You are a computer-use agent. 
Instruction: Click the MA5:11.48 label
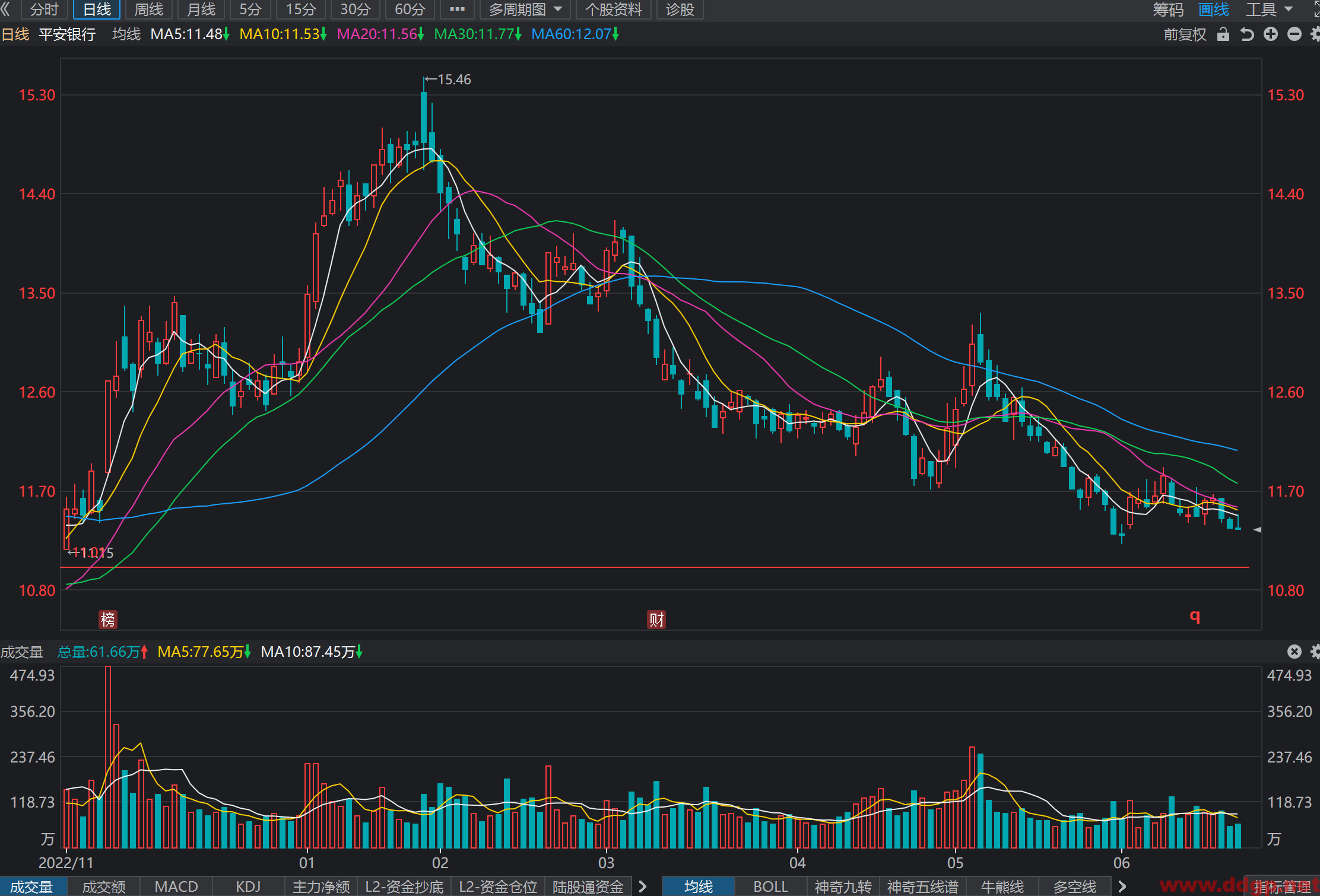point(190,34)
